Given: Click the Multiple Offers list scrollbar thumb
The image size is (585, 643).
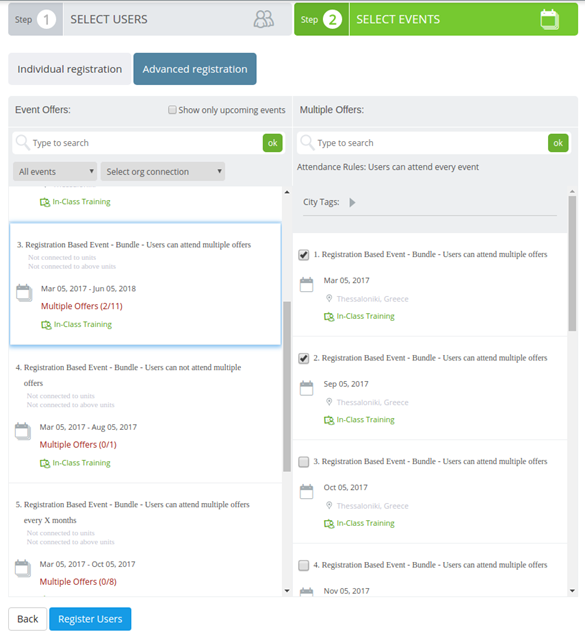Looking at the screenshot, I should [x=572, y=263].
